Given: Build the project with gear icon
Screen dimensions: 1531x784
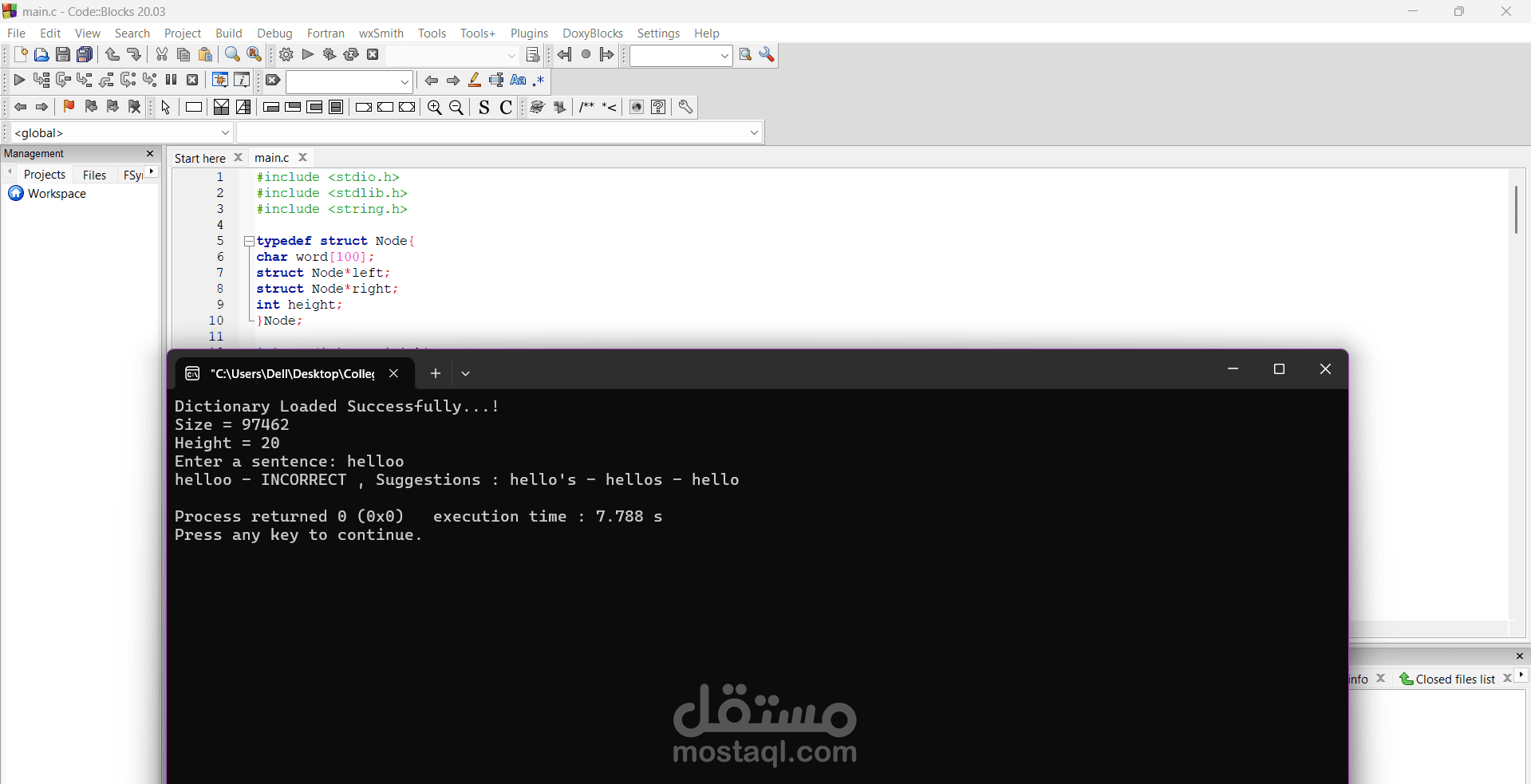Looking at the screenshot, I should [x=286, y=55].
